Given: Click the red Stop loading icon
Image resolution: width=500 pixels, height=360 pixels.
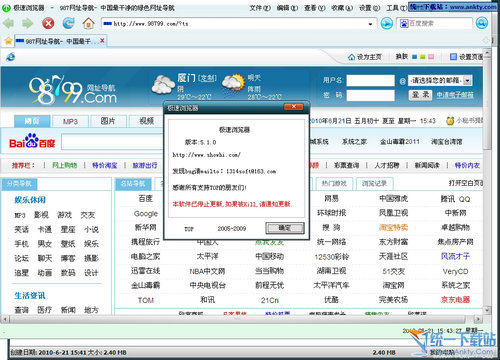Looking at the screenshot, I should (x=48, y=23).
